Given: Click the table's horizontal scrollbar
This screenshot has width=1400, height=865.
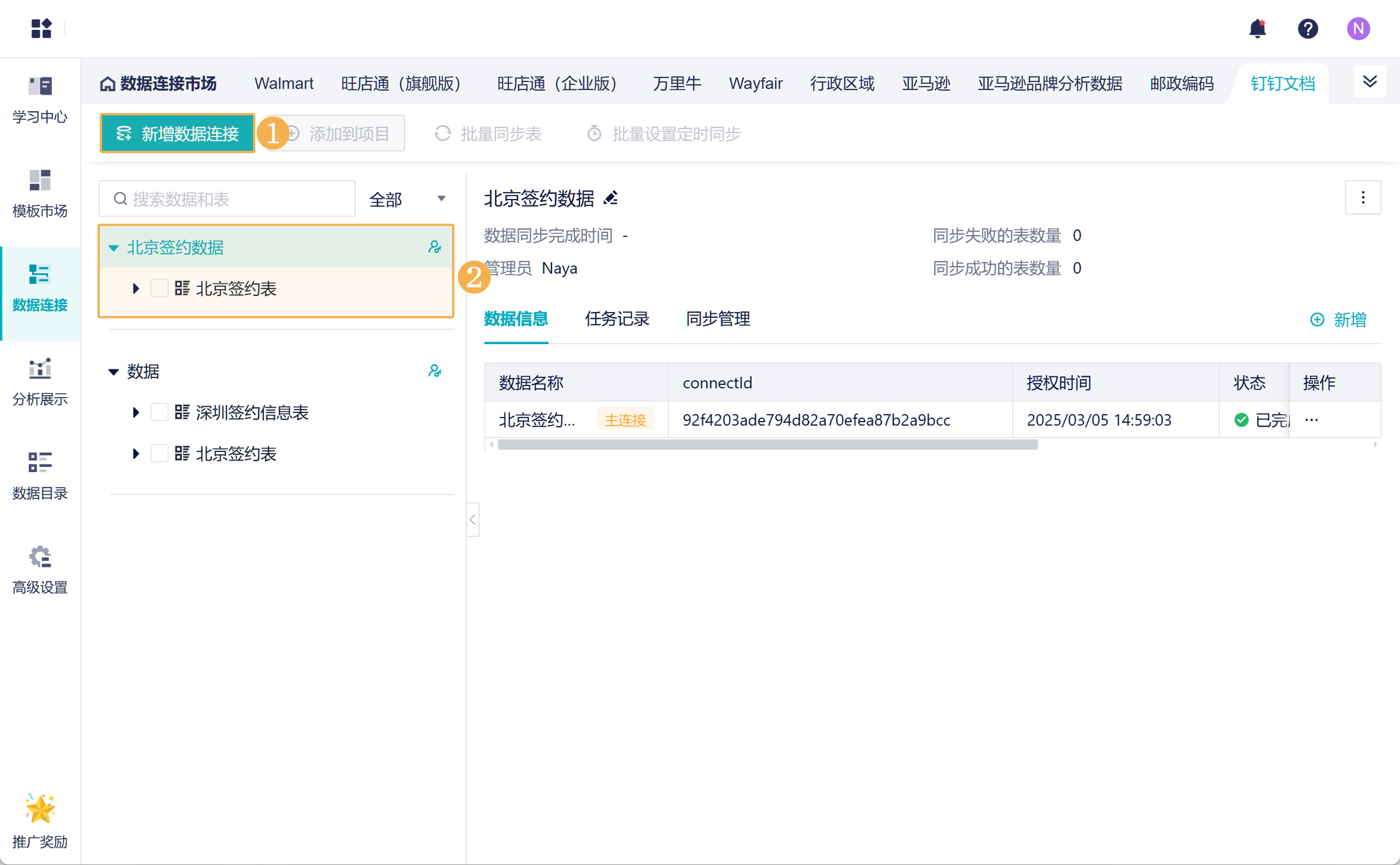Looking at the screenshot, I should 767,445.
